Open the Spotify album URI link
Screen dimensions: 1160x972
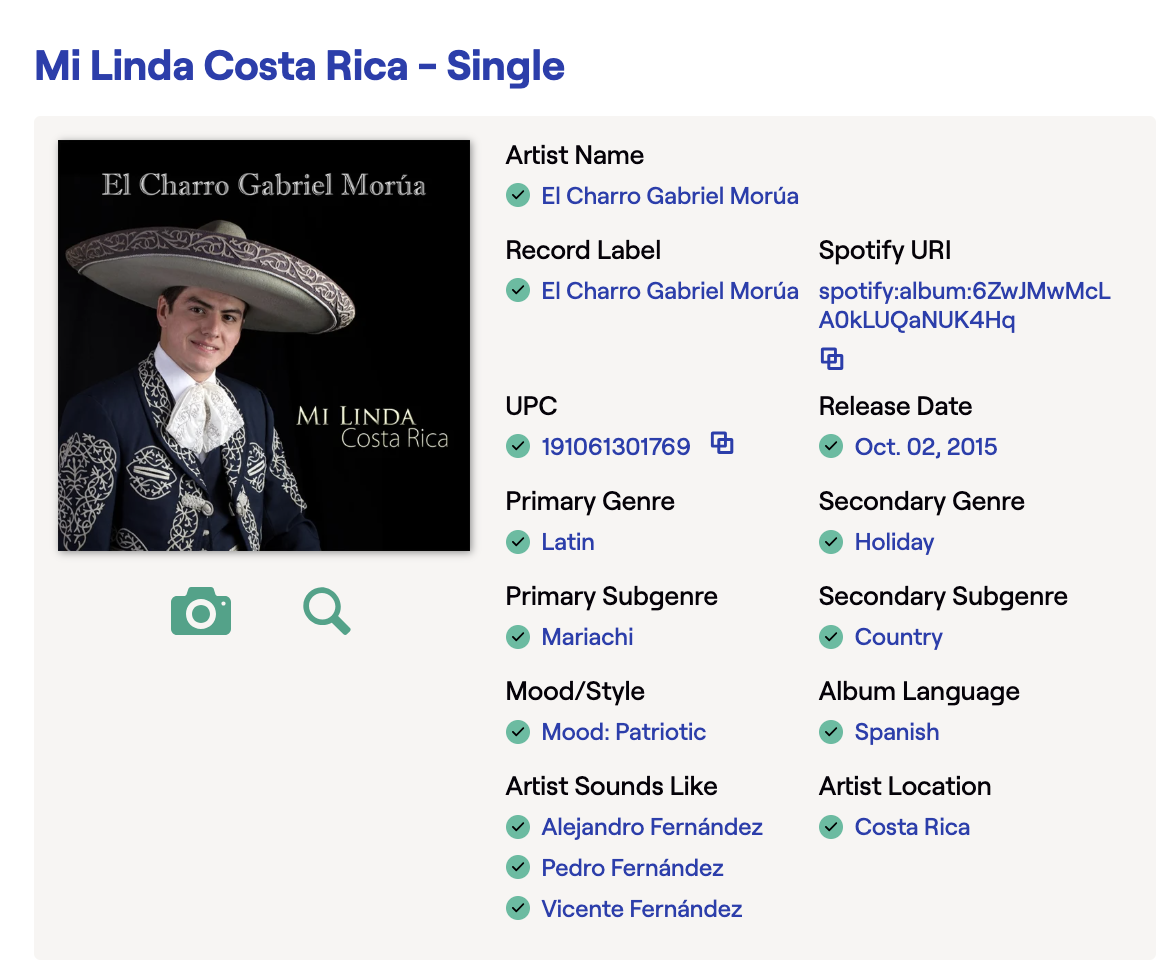pos(964,306)
